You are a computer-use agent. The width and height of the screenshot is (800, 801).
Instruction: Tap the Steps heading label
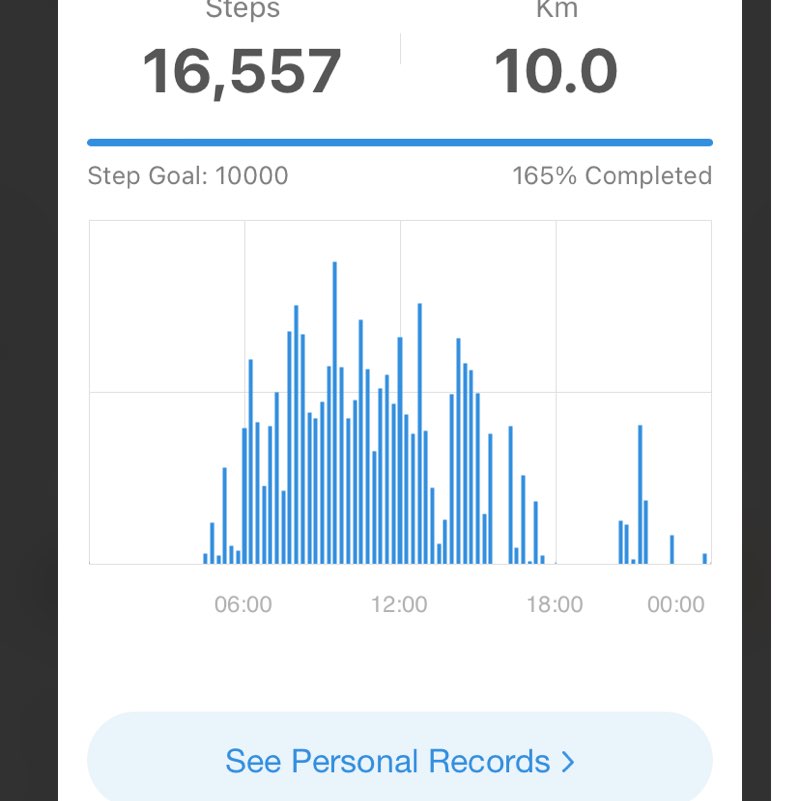pyautogui.click(x=242, y=12)
